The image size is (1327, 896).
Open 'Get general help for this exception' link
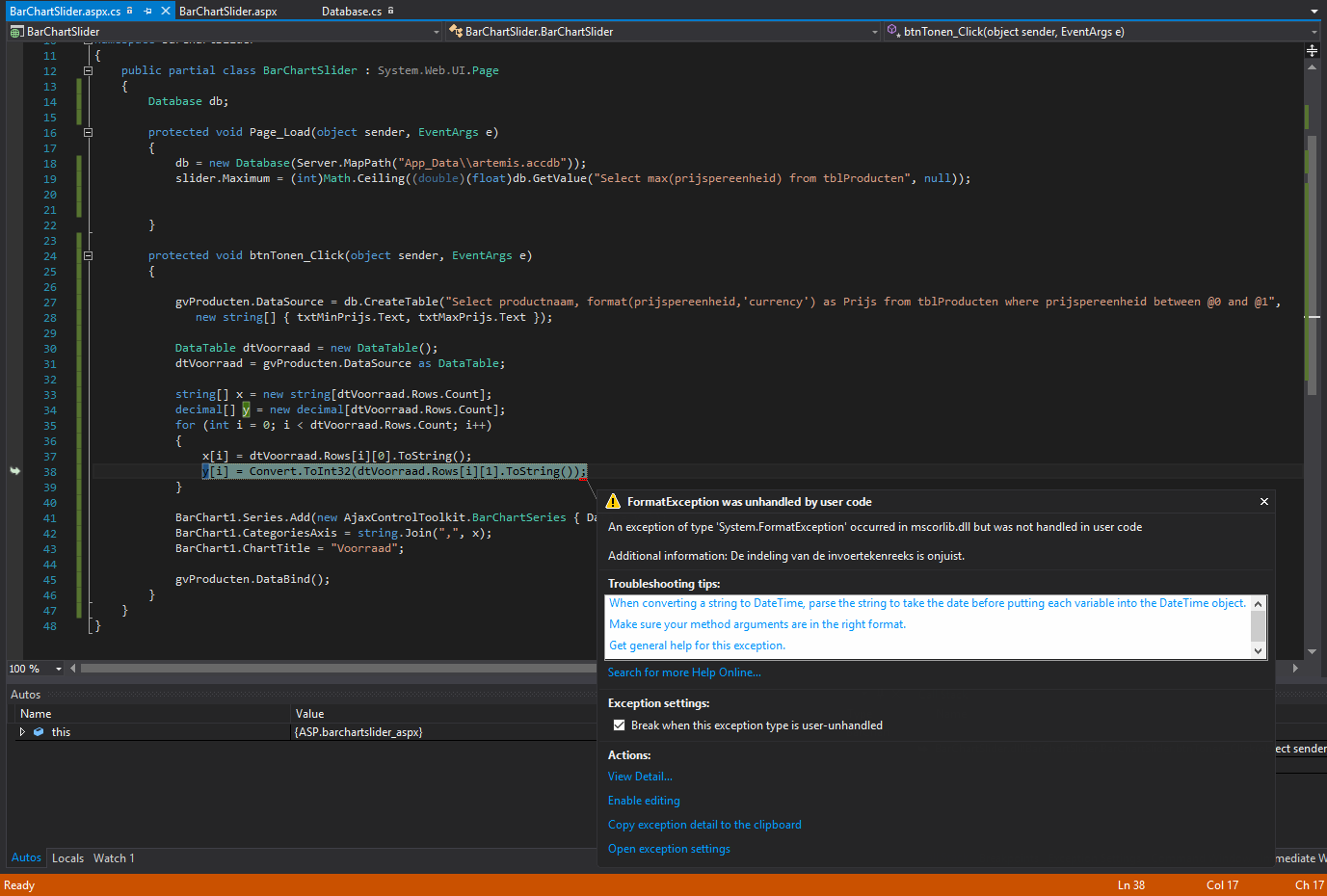tap(697, 646)
